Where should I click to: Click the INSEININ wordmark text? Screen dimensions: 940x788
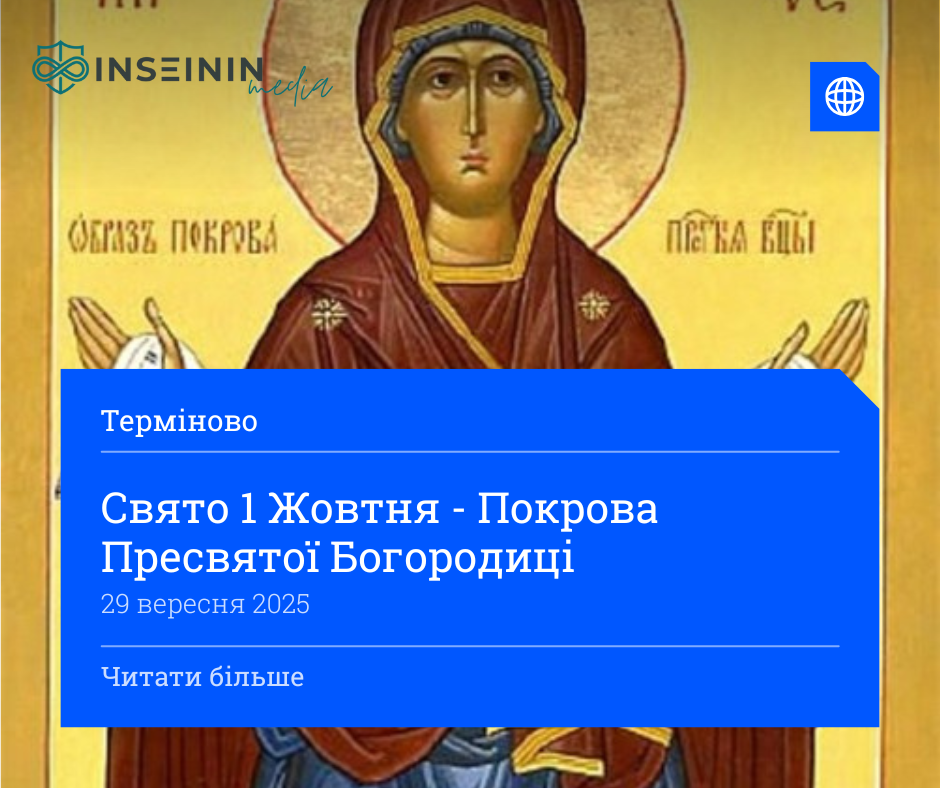point(178,68)
